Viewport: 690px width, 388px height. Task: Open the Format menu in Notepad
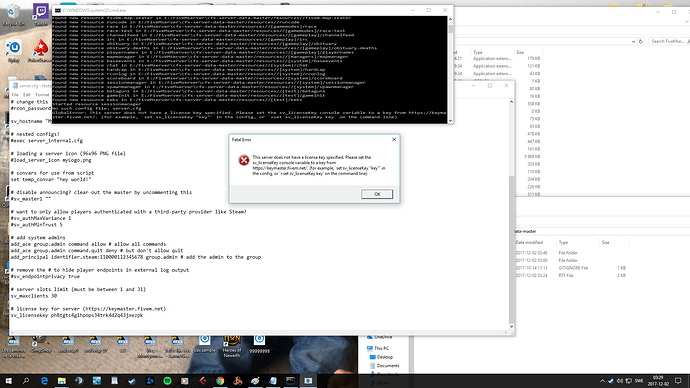[x=42, y=95]
